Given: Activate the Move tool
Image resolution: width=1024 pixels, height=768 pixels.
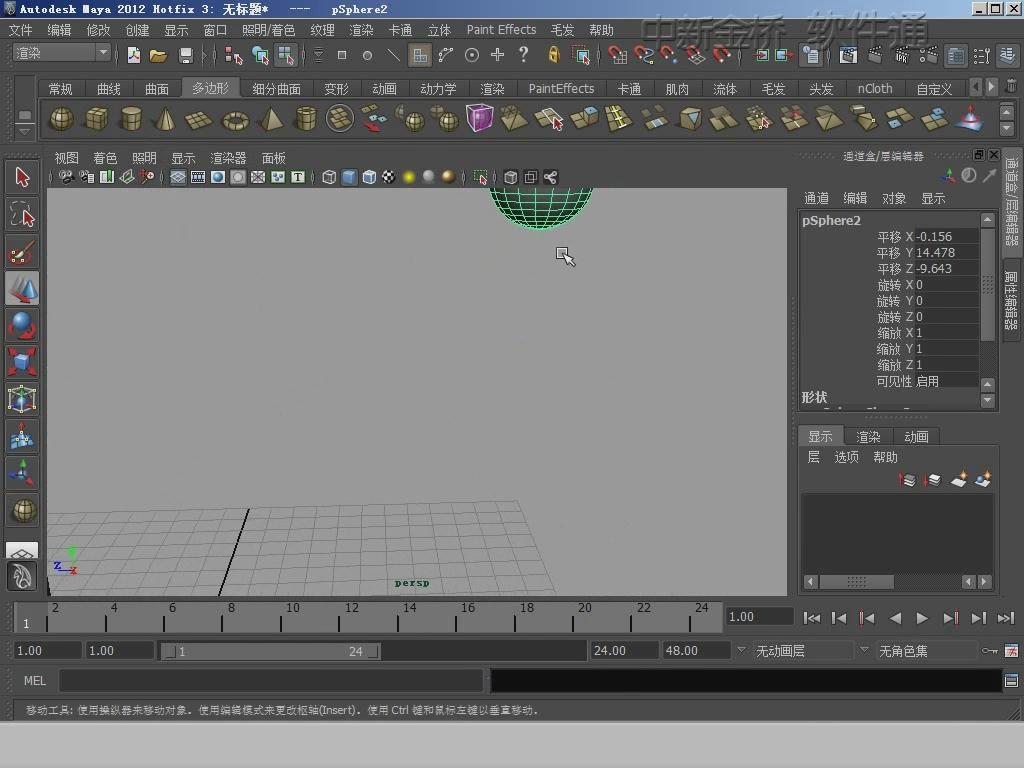Looking at the screenshot, I should pos(22,289).
